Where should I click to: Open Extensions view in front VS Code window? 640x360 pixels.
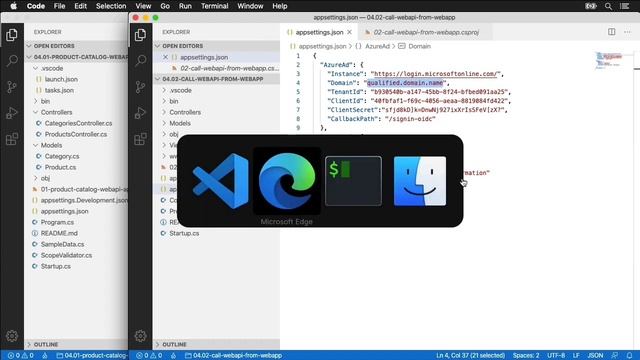(140, 139)
